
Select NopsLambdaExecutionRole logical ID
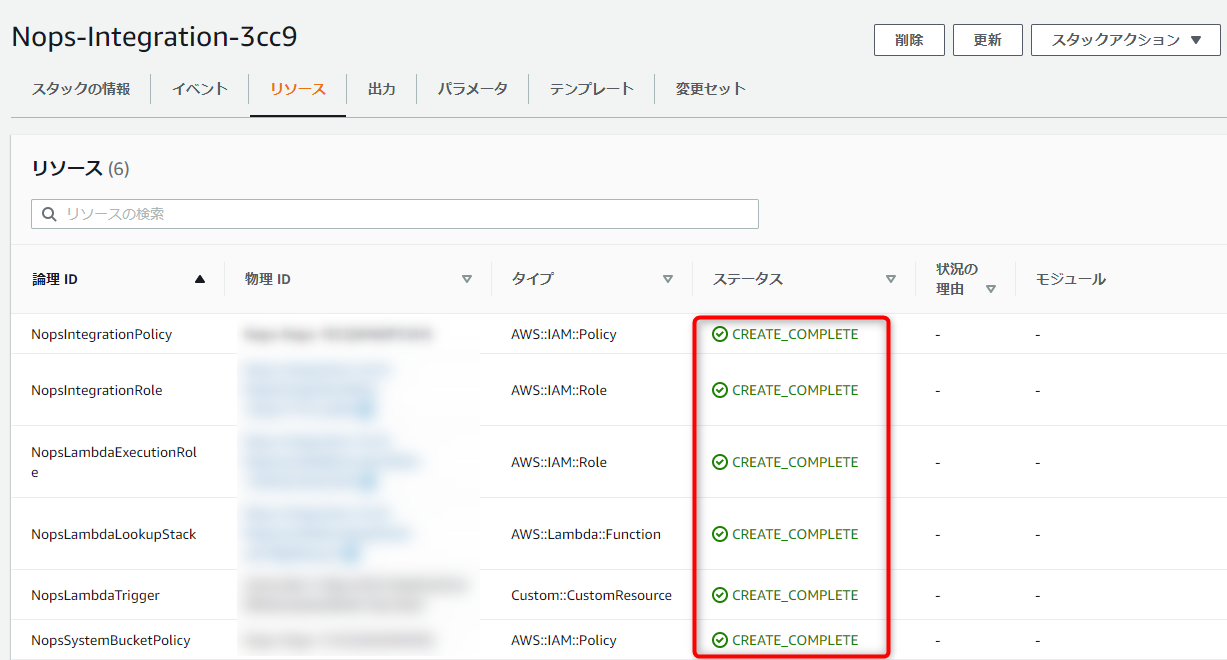pyautogui.click(x=114, y=462)
